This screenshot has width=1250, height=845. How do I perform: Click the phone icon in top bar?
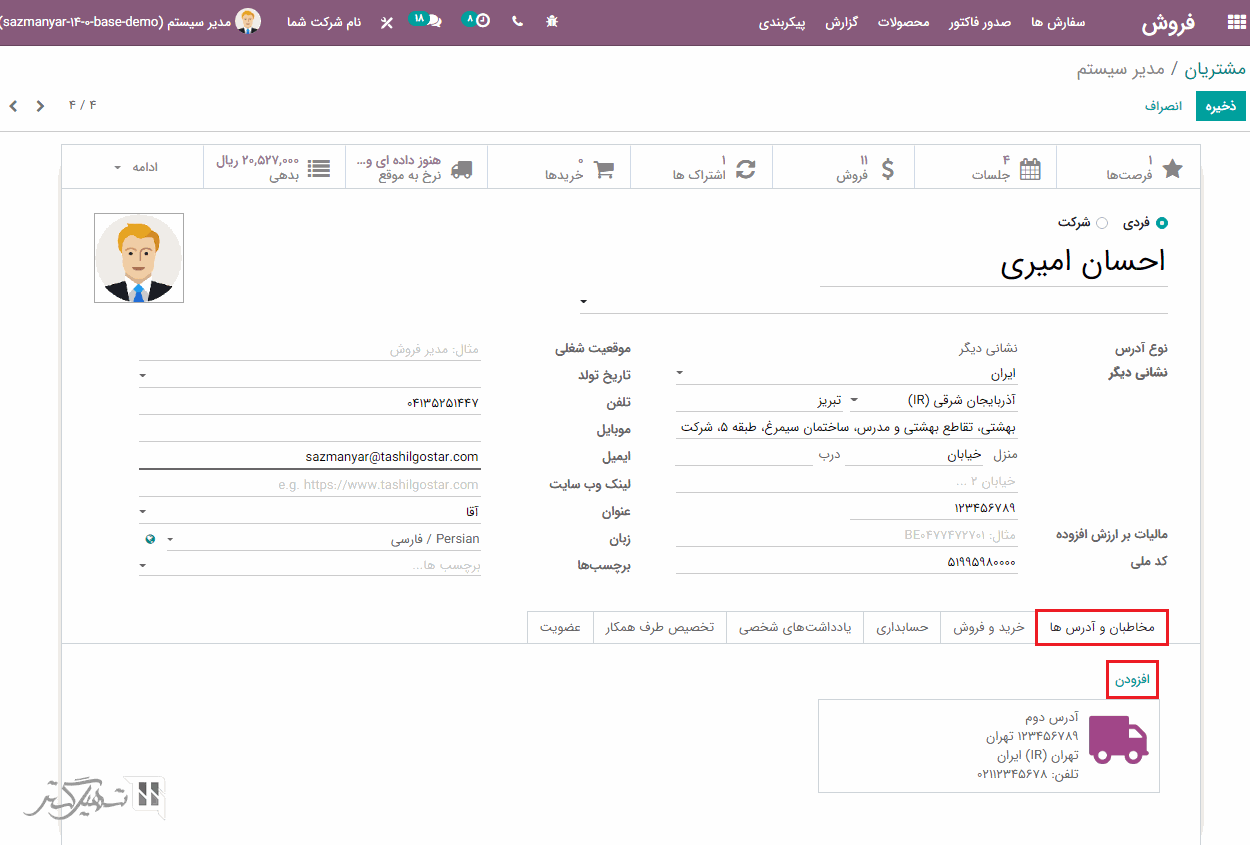coord(517,21)
